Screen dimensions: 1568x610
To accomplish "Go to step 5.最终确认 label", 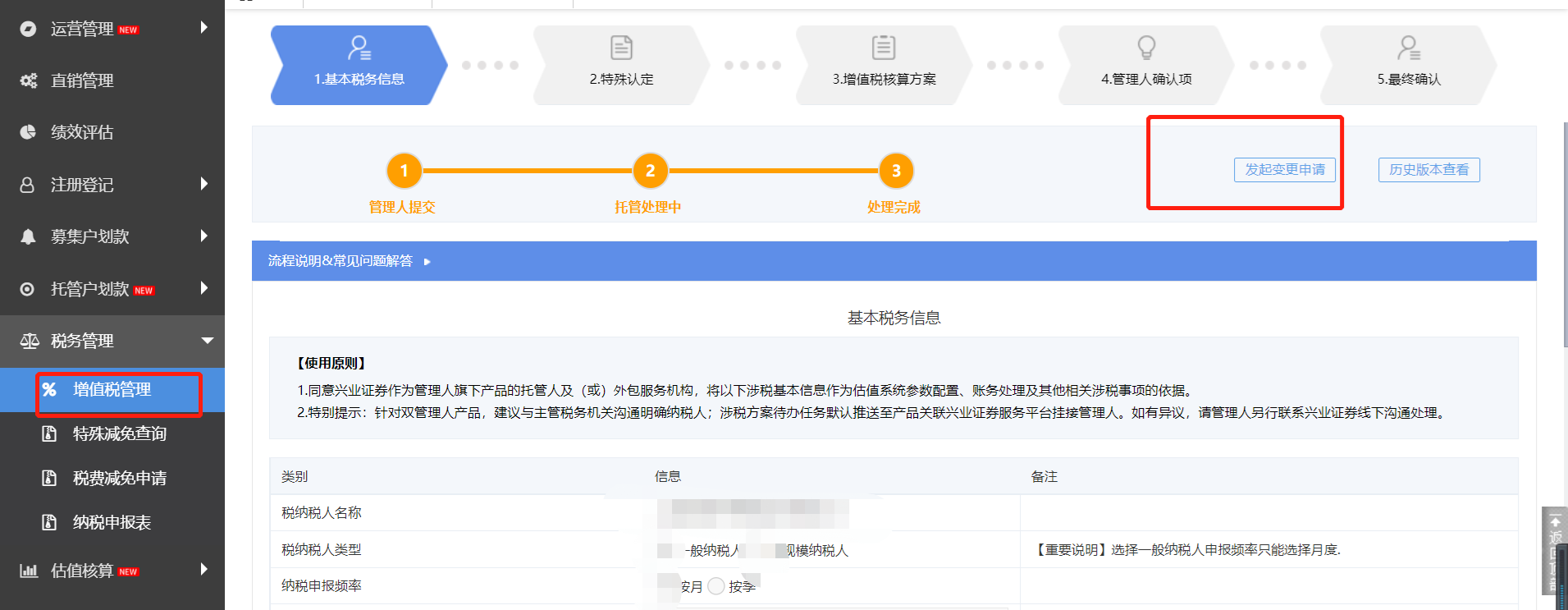I will tap(1409, 79).
